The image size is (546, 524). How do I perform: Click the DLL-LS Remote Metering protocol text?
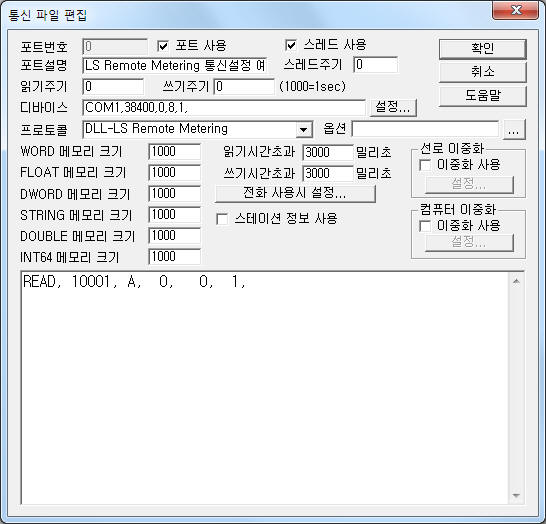(156, 129)
